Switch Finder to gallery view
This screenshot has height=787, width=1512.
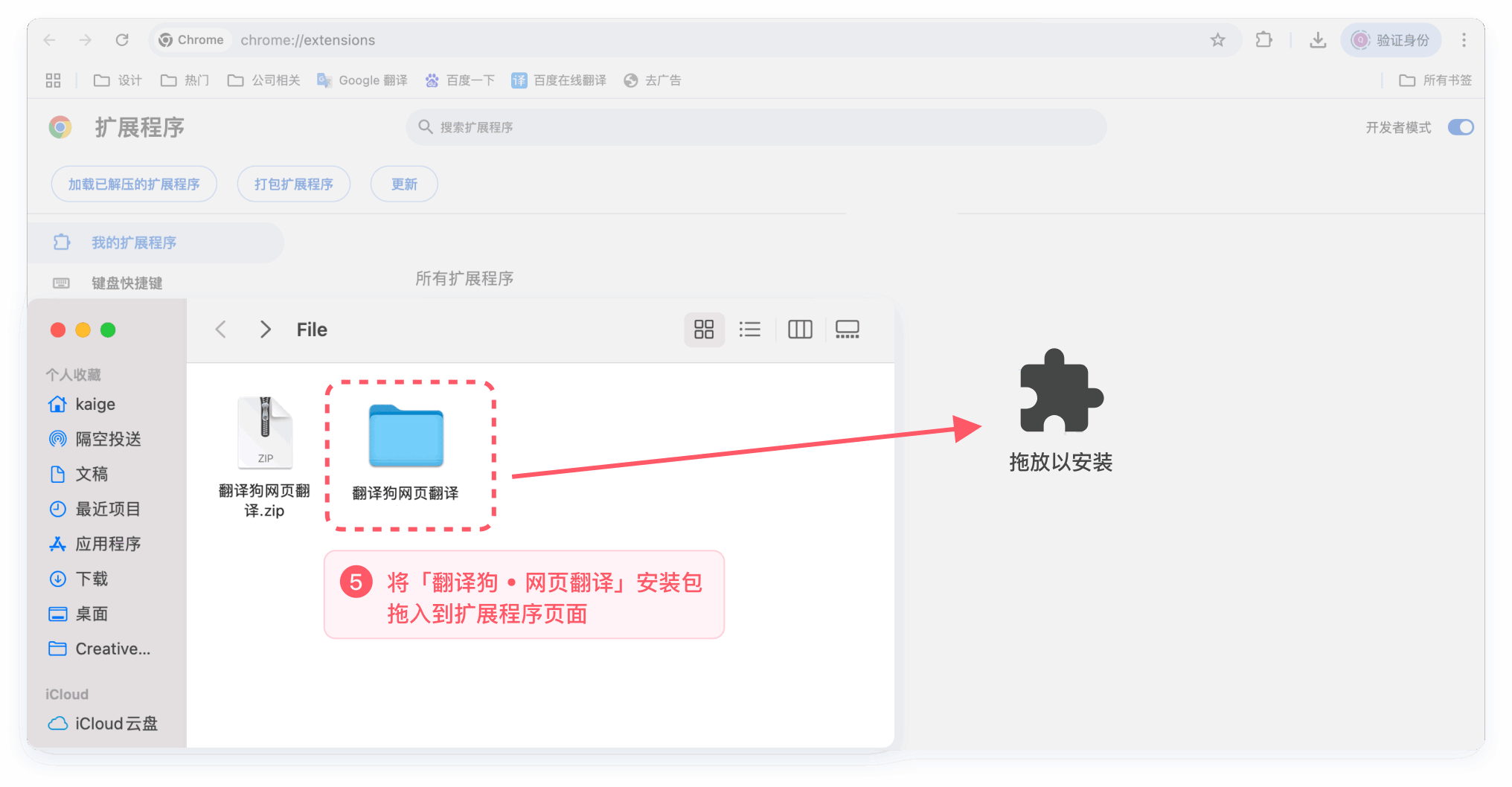tap(847, 330)
